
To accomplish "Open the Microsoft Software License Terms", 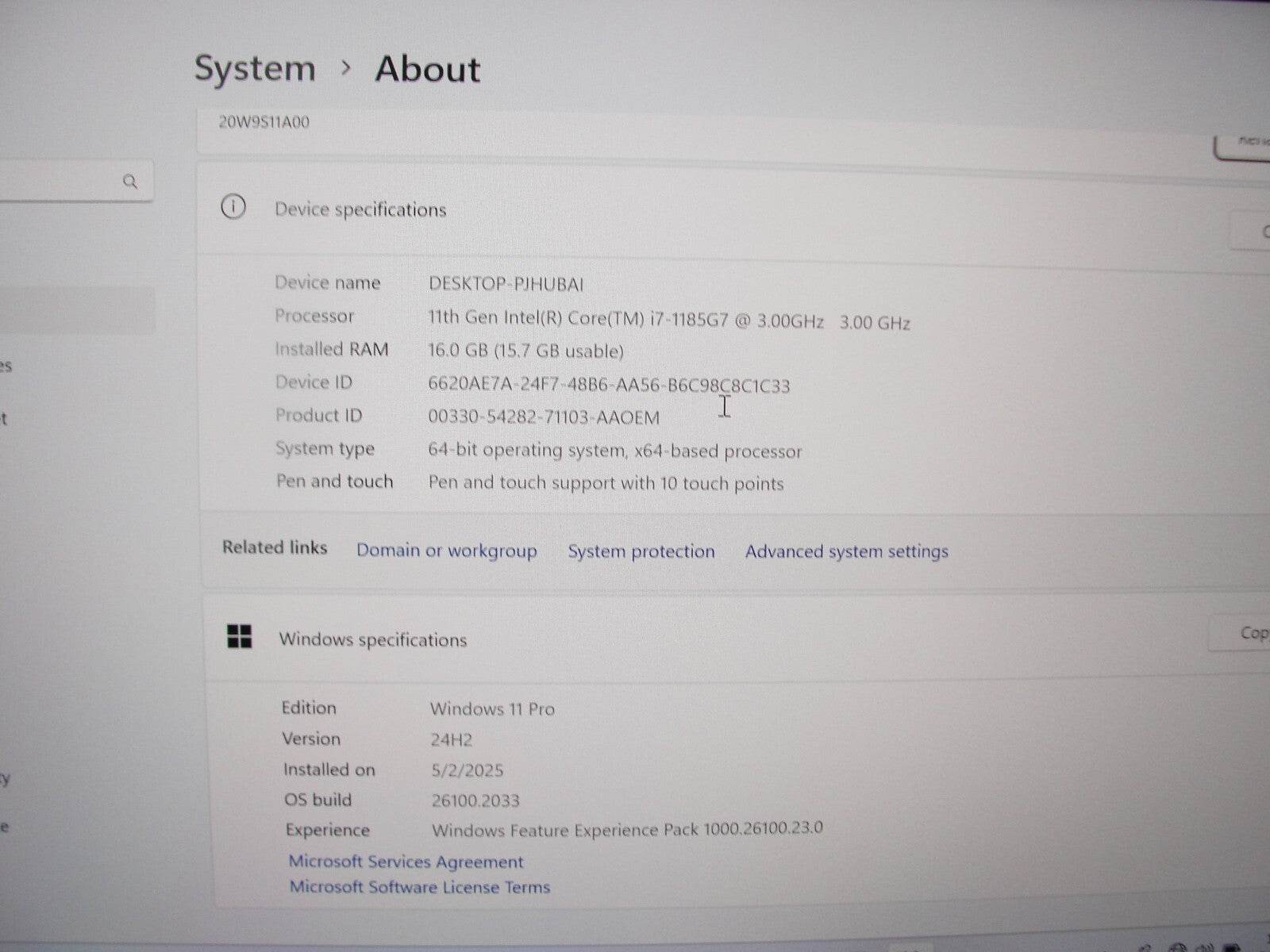I will pos(421,887).
